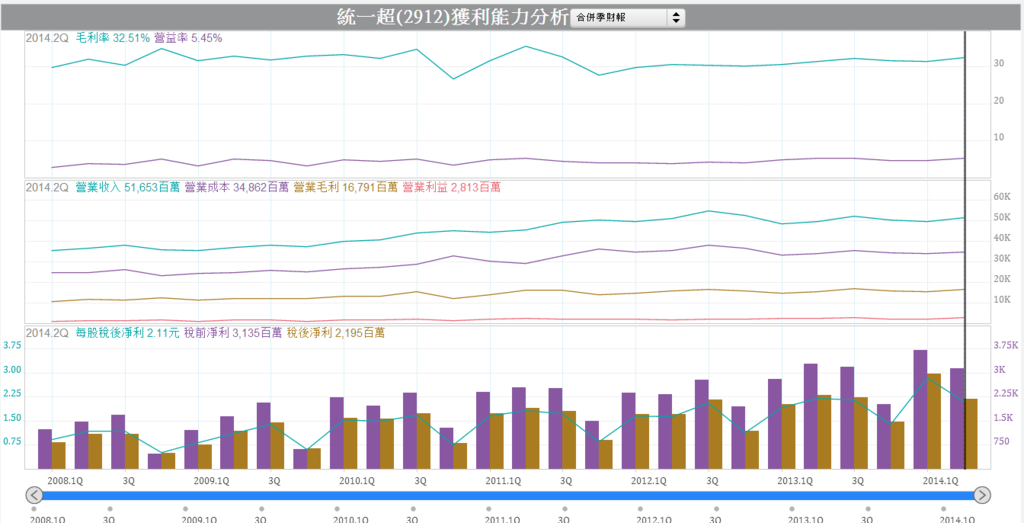Screen dimensions: 1024x523
Task: Select the navigator dot for 2009.1Q
Action: 185,509
